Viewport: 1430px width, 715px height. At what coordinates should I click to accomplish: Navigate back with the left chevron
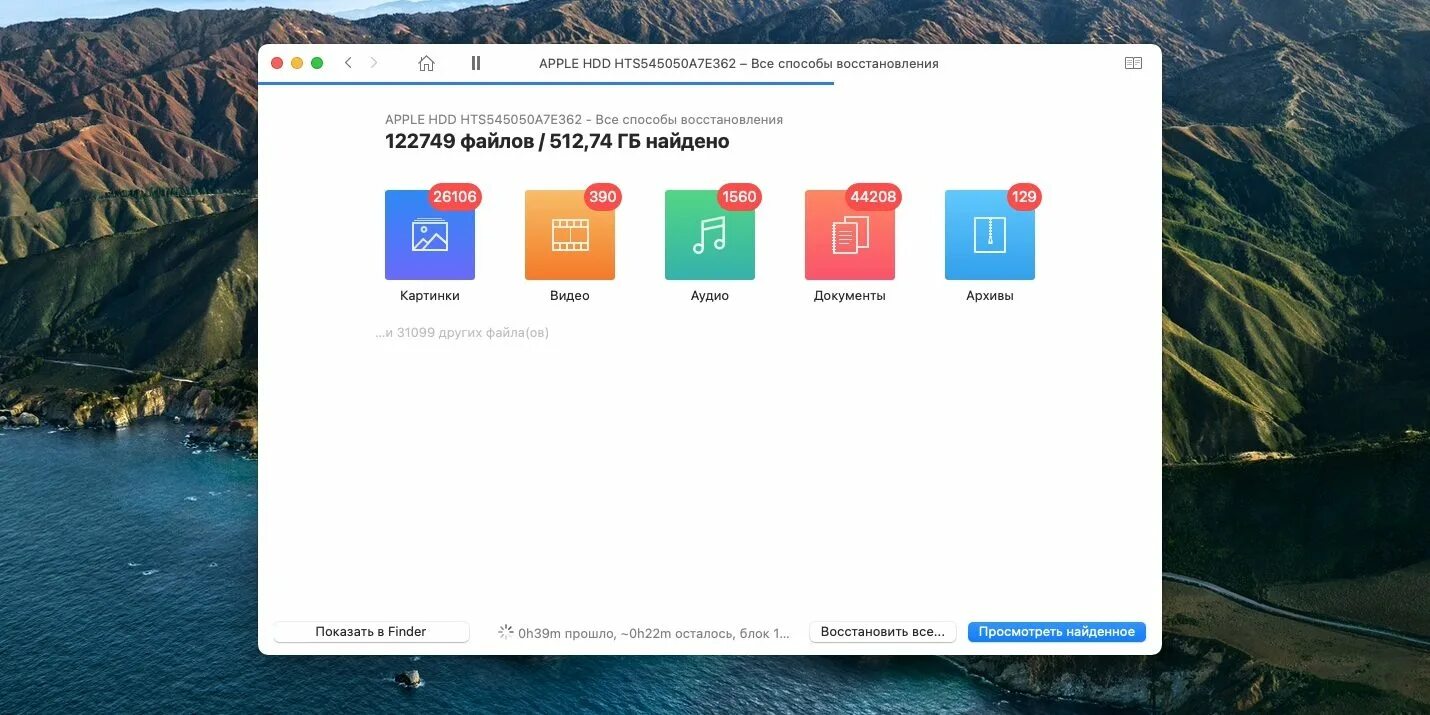coord(348,63)
